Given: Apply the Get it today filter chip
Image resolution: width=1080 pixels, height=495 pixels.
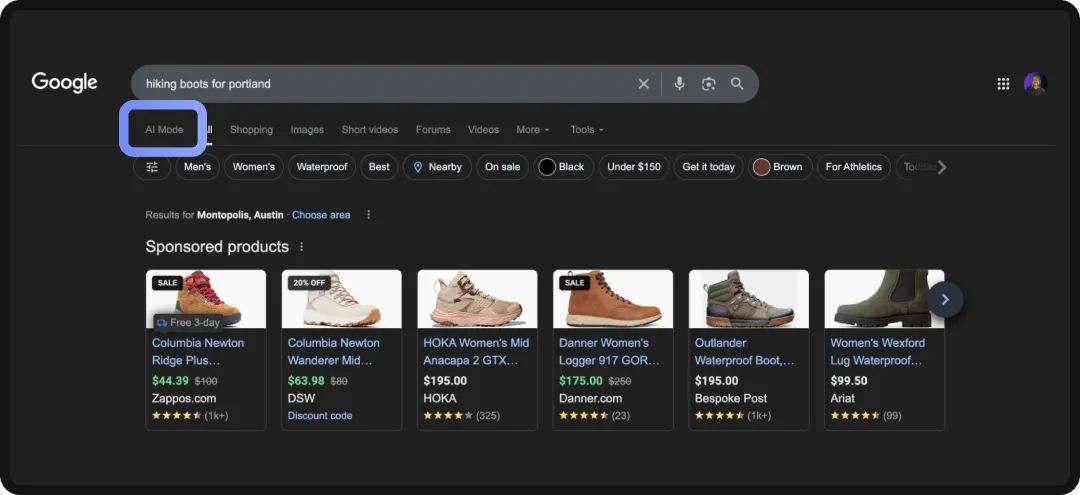Looking at the screenshot, I should [709, 167].
